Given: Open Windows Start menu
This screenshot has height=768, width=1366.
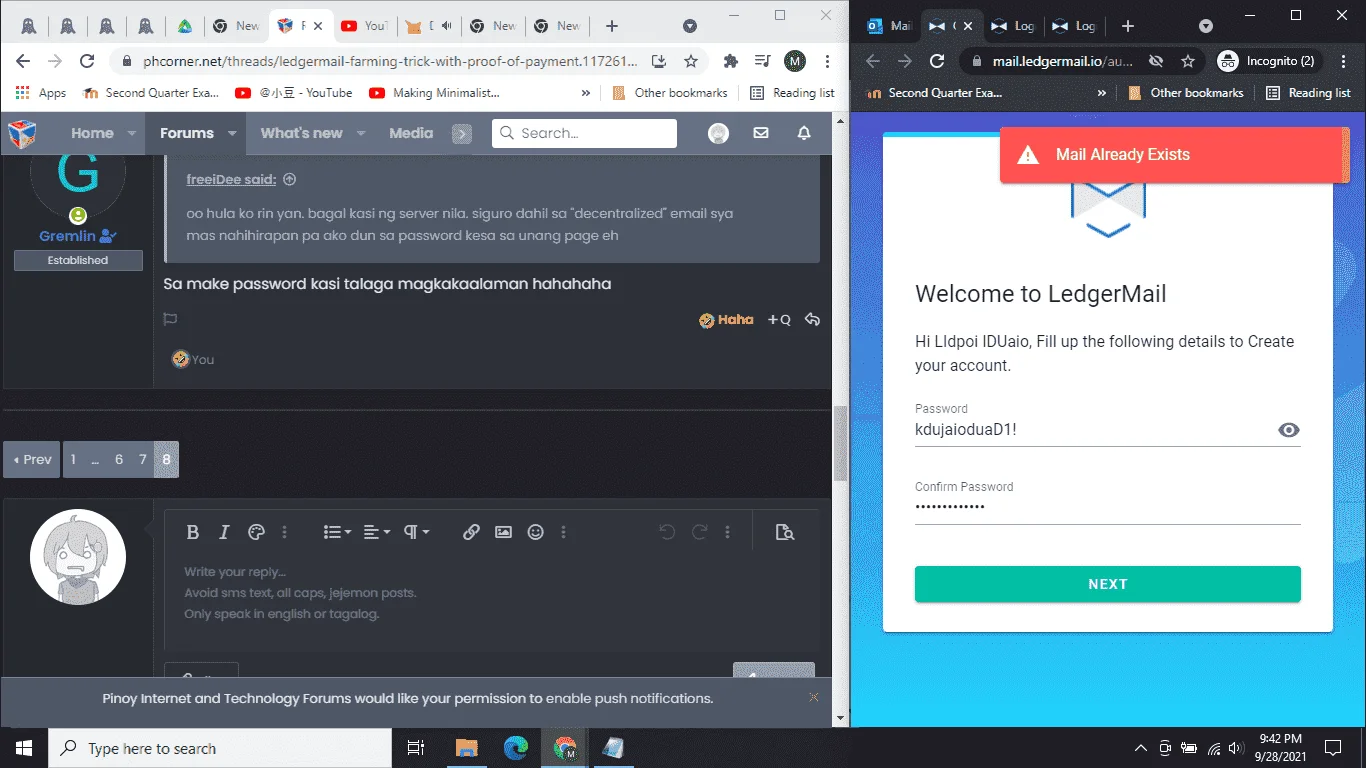Looking at the screenshot, I should [24, 748].
